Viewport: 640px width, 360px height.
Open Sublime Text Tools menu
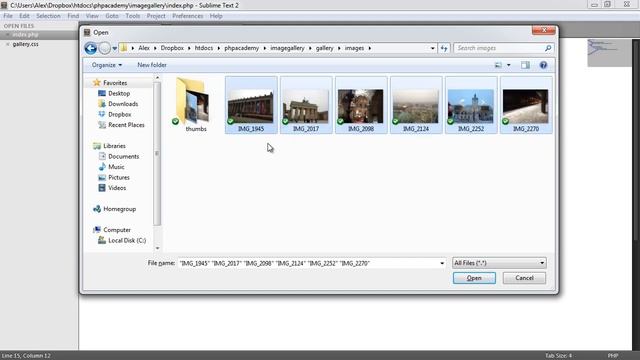pyautogui.click(x=133, y=16)
